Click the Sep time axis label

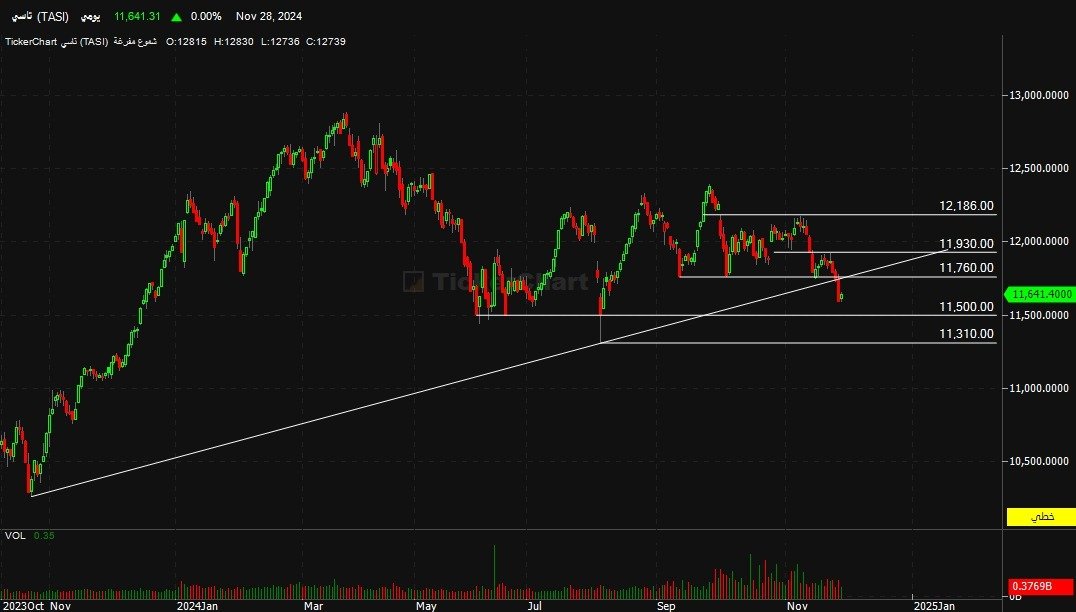[x=666, y=607]
